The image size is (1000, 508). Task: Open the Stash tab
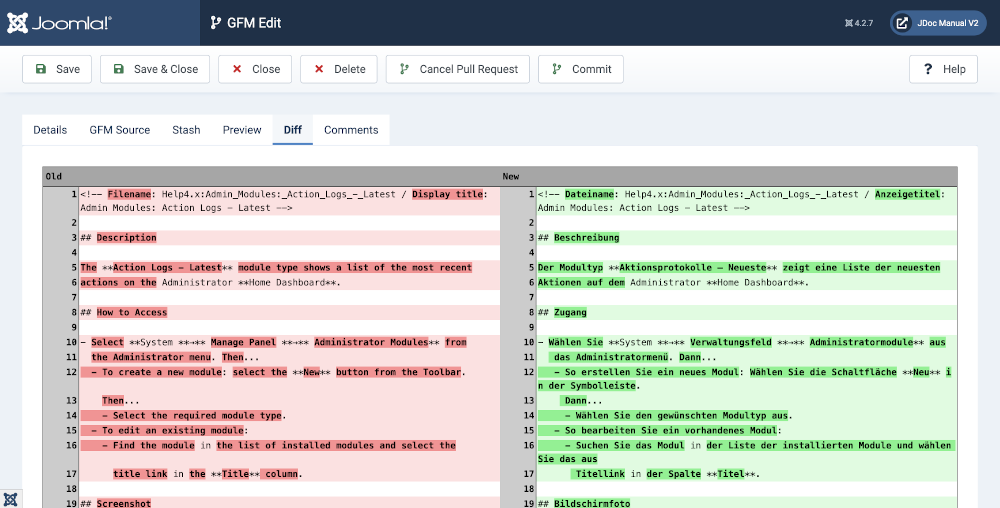tap(186, 130)
